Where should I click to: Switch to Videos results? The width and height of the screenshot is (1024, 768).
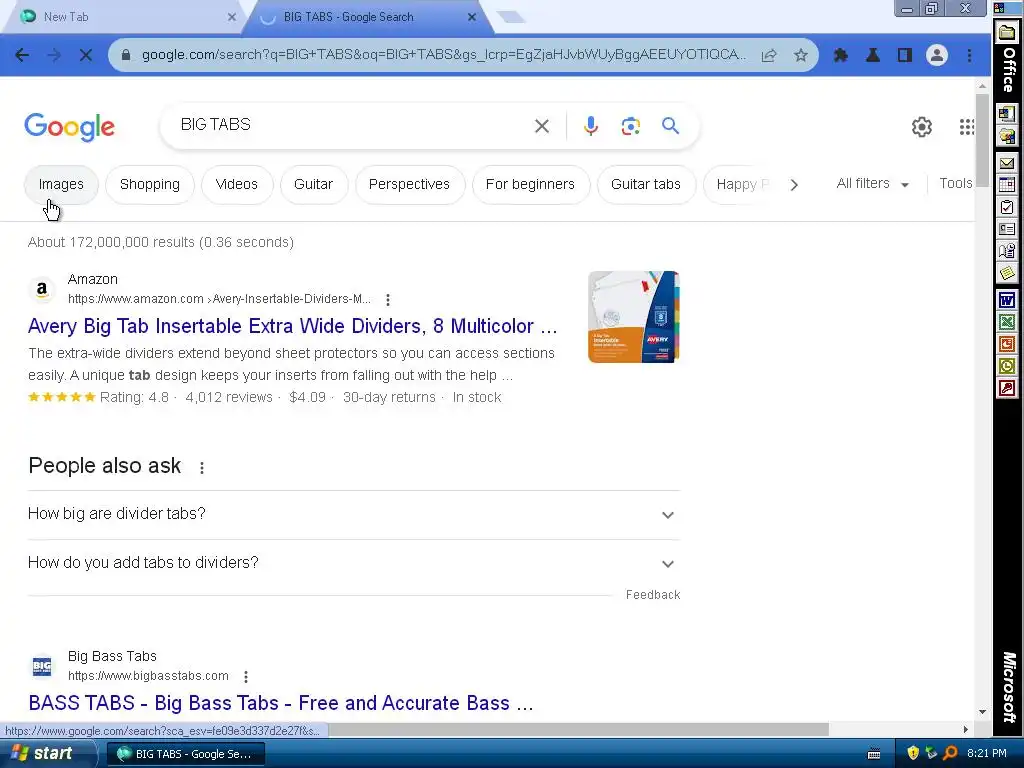click(x=236, y=185)
